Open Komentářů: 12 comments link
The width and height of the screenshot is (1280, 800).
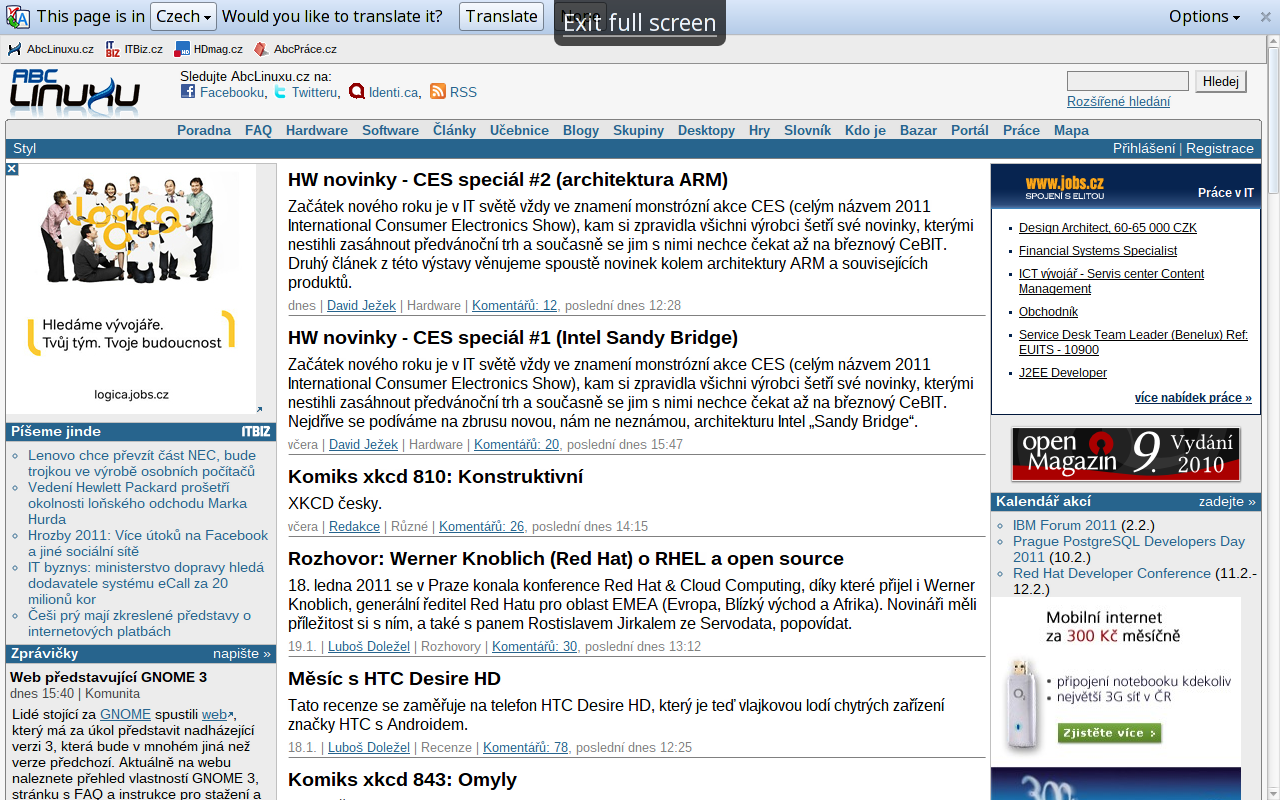tap(514, 306)
